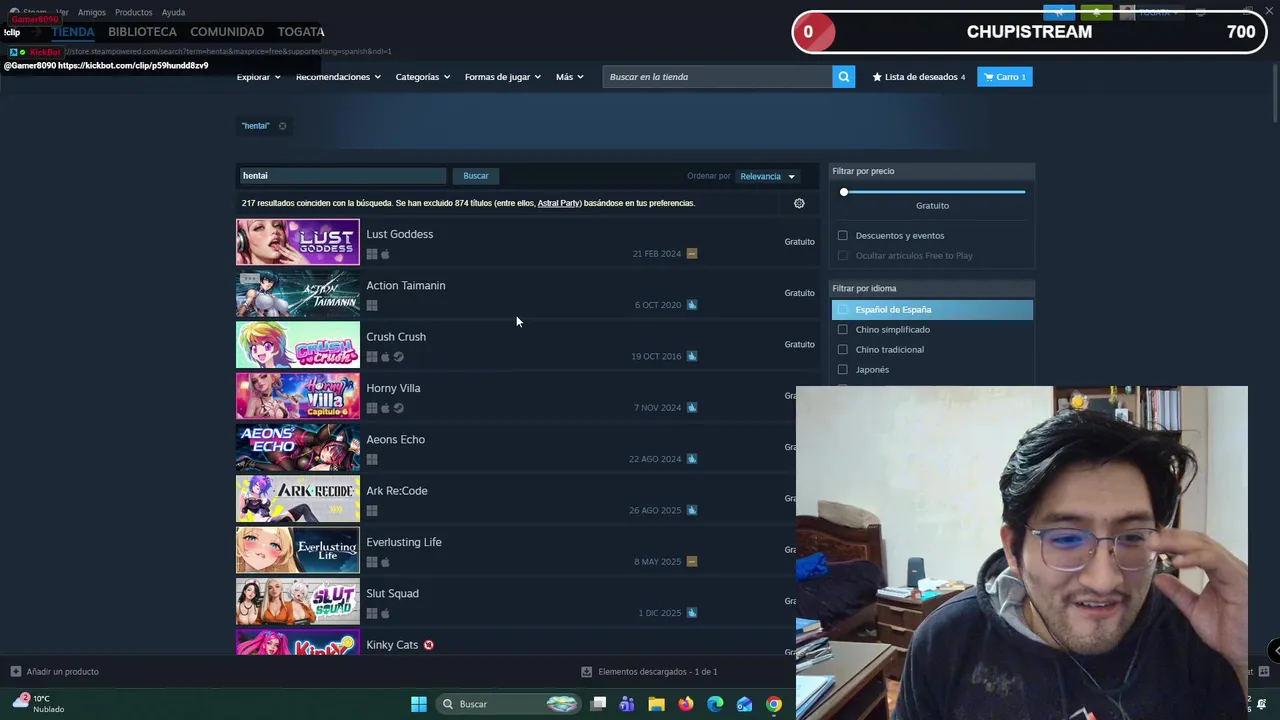
Task: Open the Amigos menu
Action: click(x=92, y=12)
